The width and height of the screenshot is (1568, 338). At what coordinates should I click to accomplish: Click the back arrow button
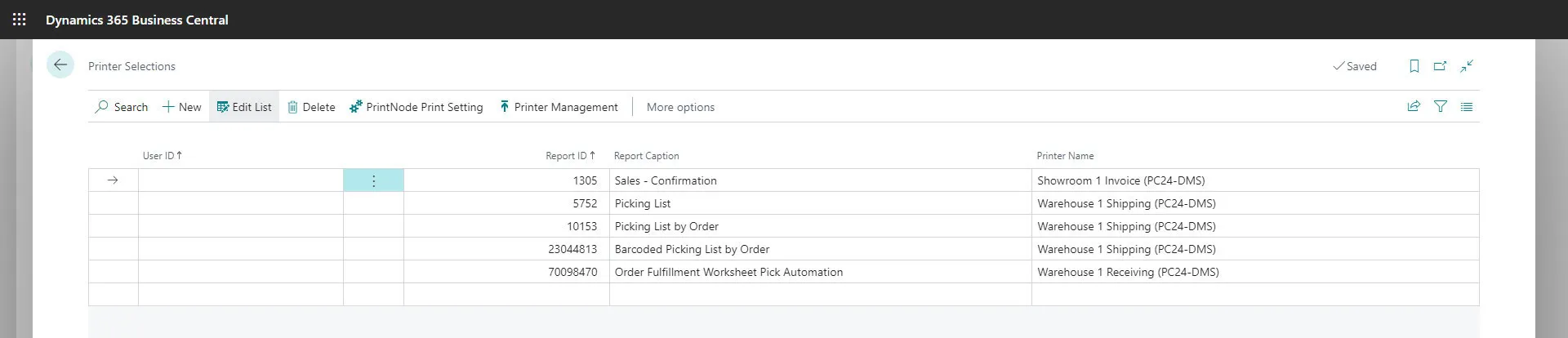pos(60,65)
